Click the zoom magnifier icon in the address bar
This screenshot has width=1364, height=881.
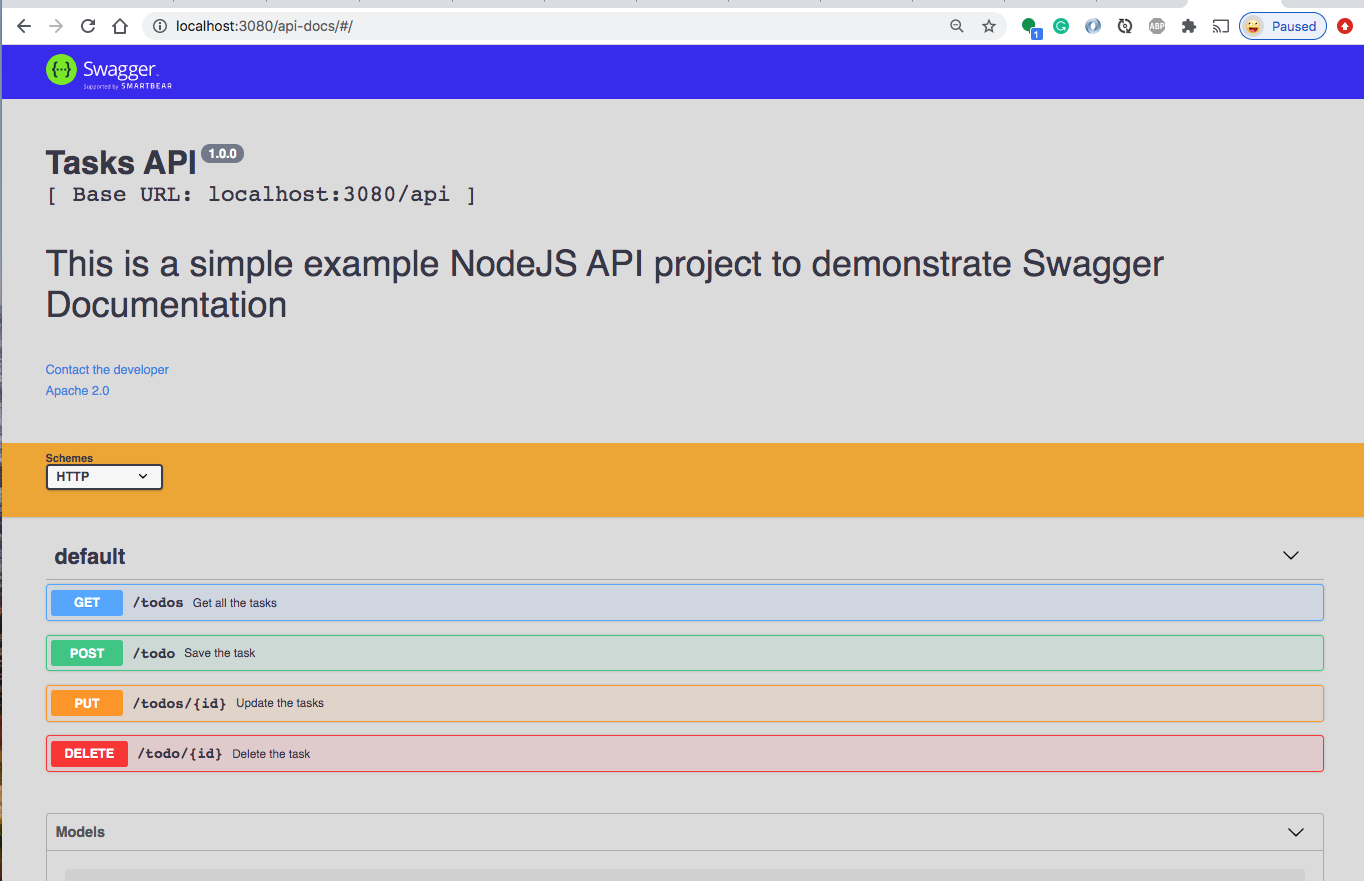tap(957, 26)
